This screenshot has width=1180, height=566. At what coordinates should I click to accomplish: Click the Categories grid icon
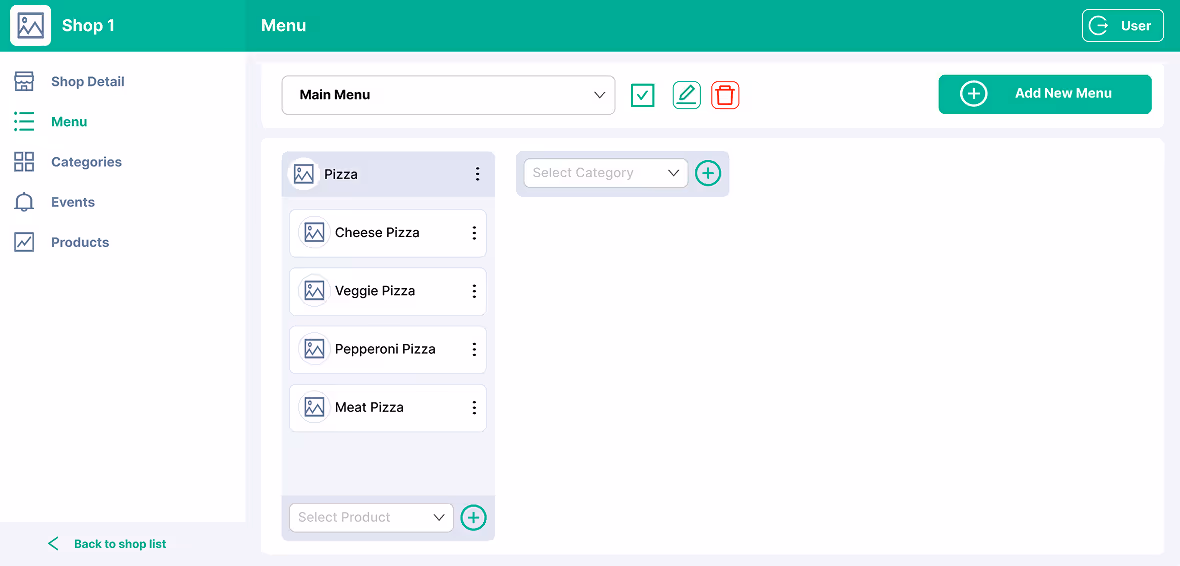point(24,162)
